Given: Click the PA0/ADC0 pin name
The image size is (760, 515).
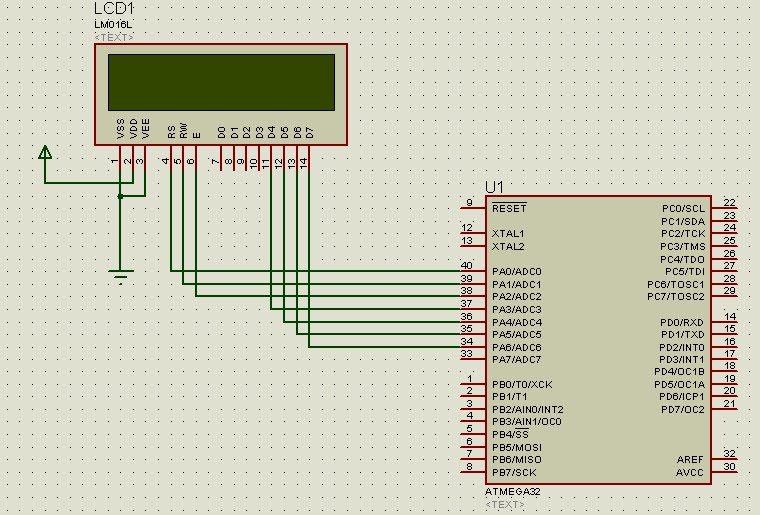Looking at the screenshot, I should tap(517, 271).
